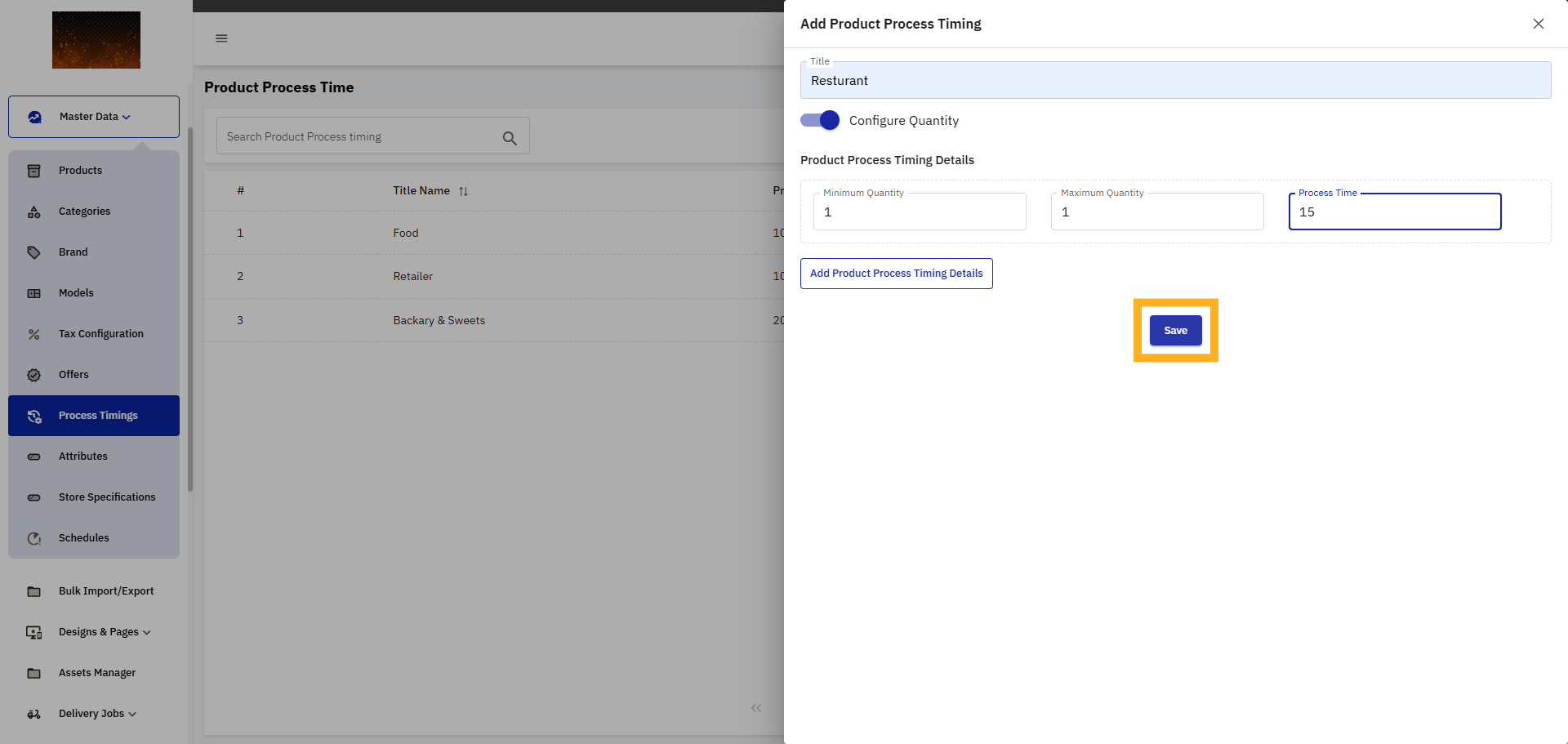This screenshot has height=744, width=1568.
Task: Select the Schedules clock icon
Action: [x=33, y=538]
